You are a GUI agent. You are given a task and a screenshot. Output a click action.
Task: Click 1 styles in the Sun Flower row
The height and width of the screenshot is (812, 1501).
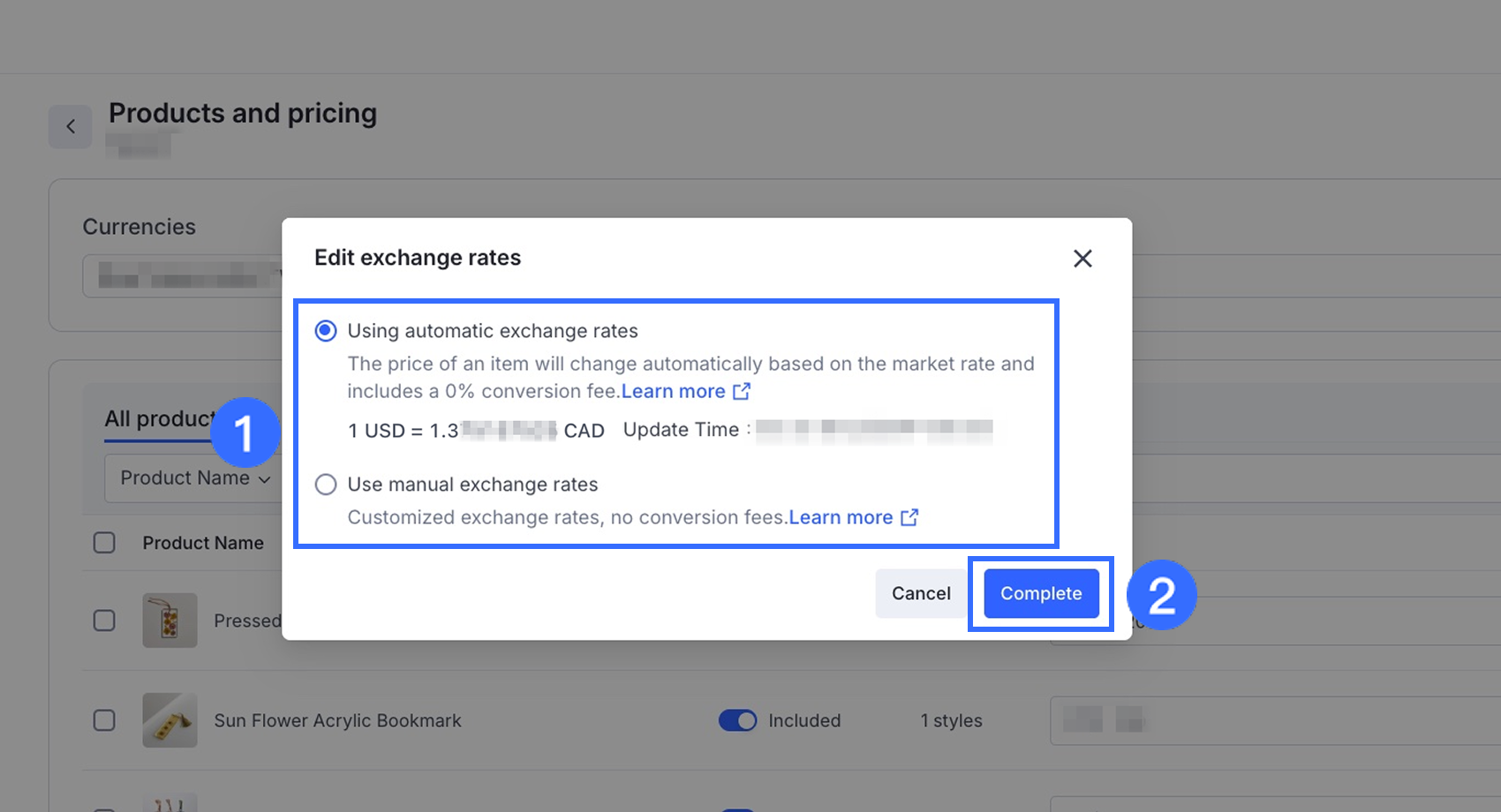951,720
